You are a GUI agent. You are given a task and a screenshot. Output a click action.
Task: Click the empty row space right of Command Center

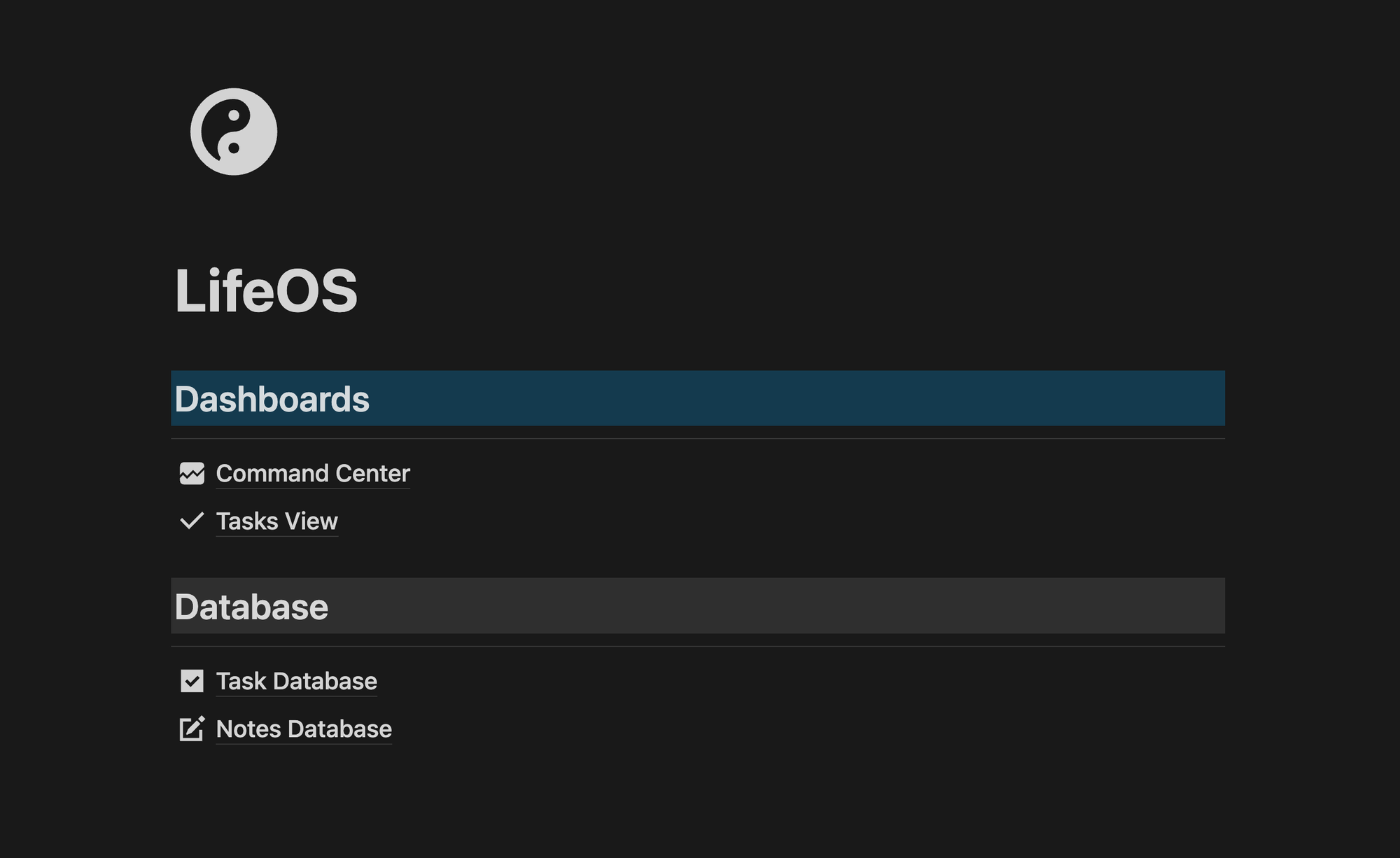[x=818, y=474]
